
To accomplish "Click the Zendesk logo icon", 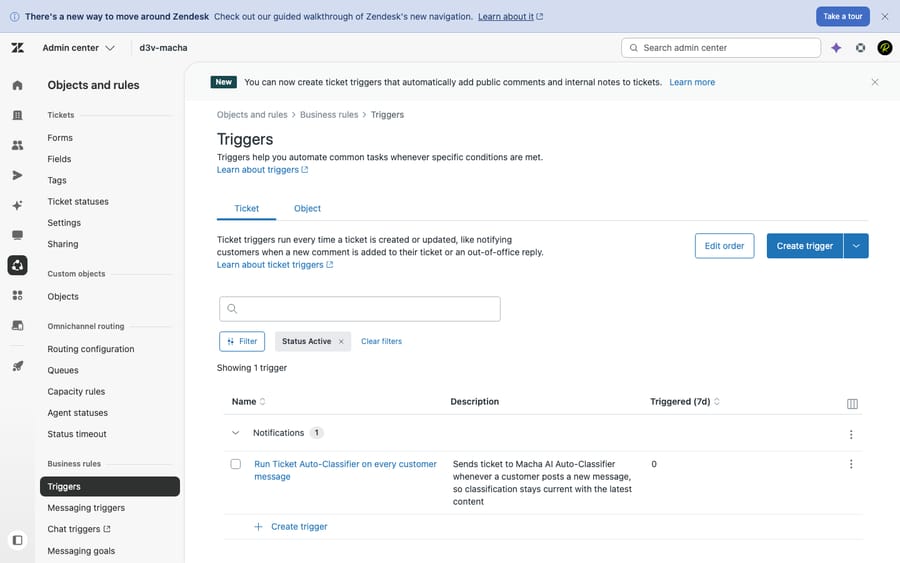I will pos(17,48).
